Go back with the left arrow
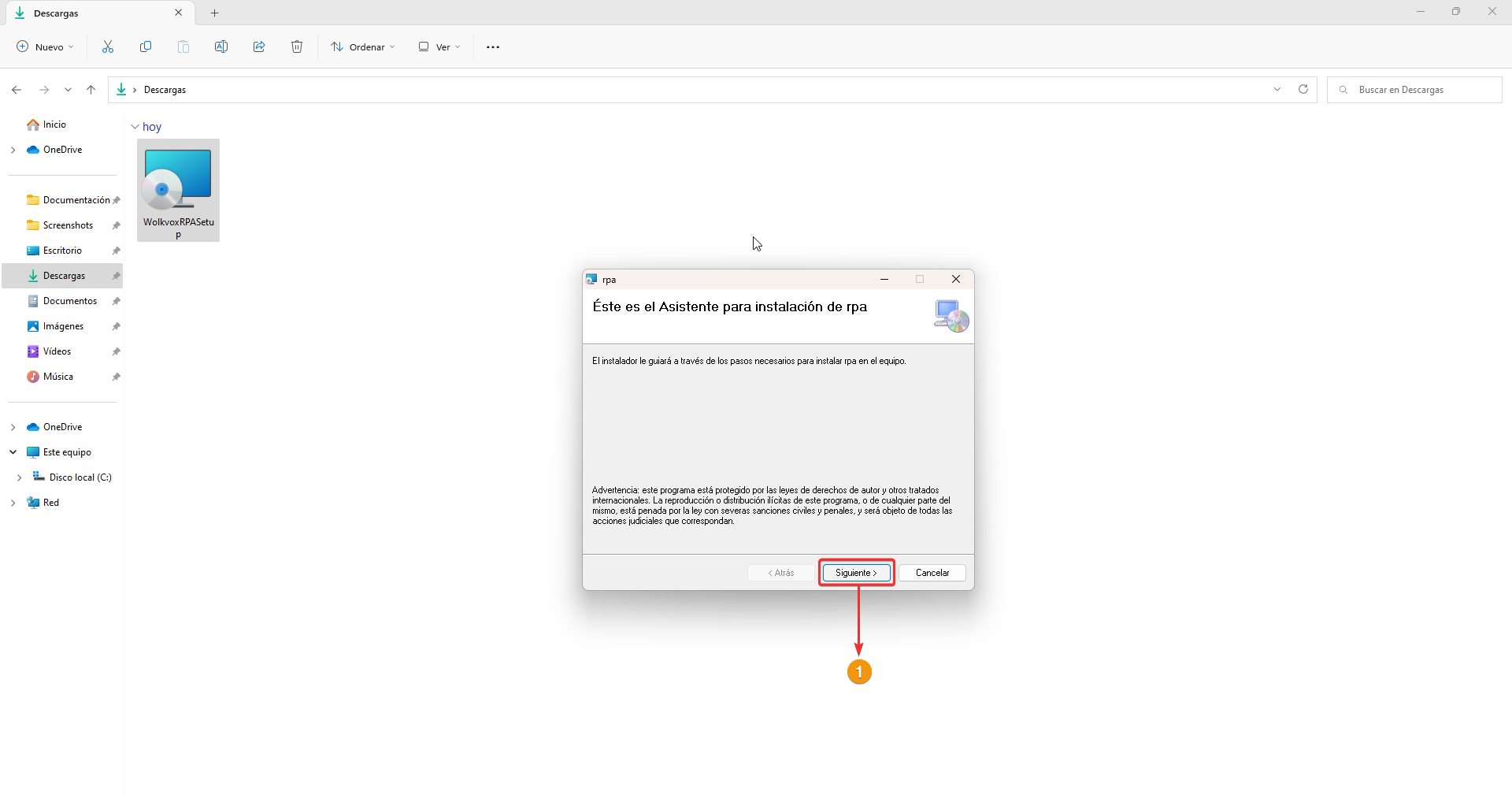The height and width of the screenshot is (795, 1512). tap(17, 90)
